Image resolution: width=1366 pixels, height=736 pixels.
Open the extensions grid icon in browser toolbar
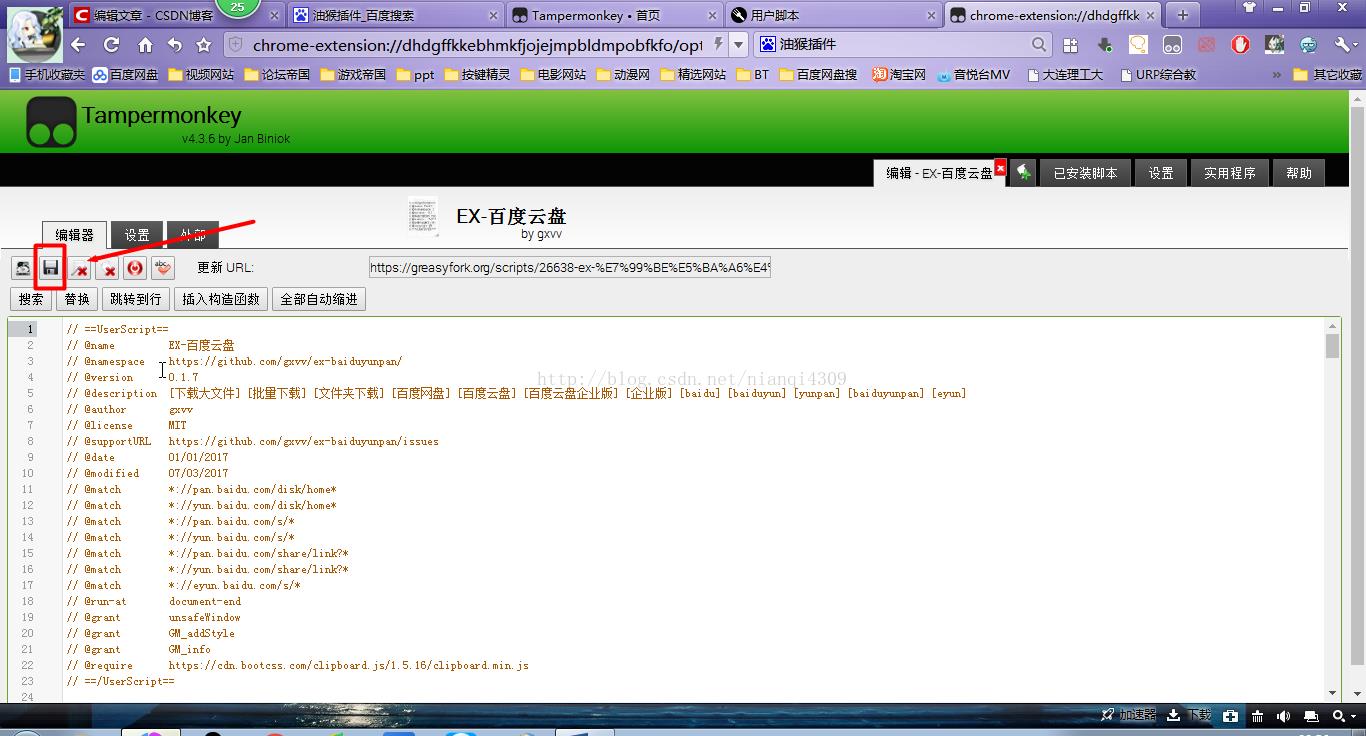click(1071, 45)
